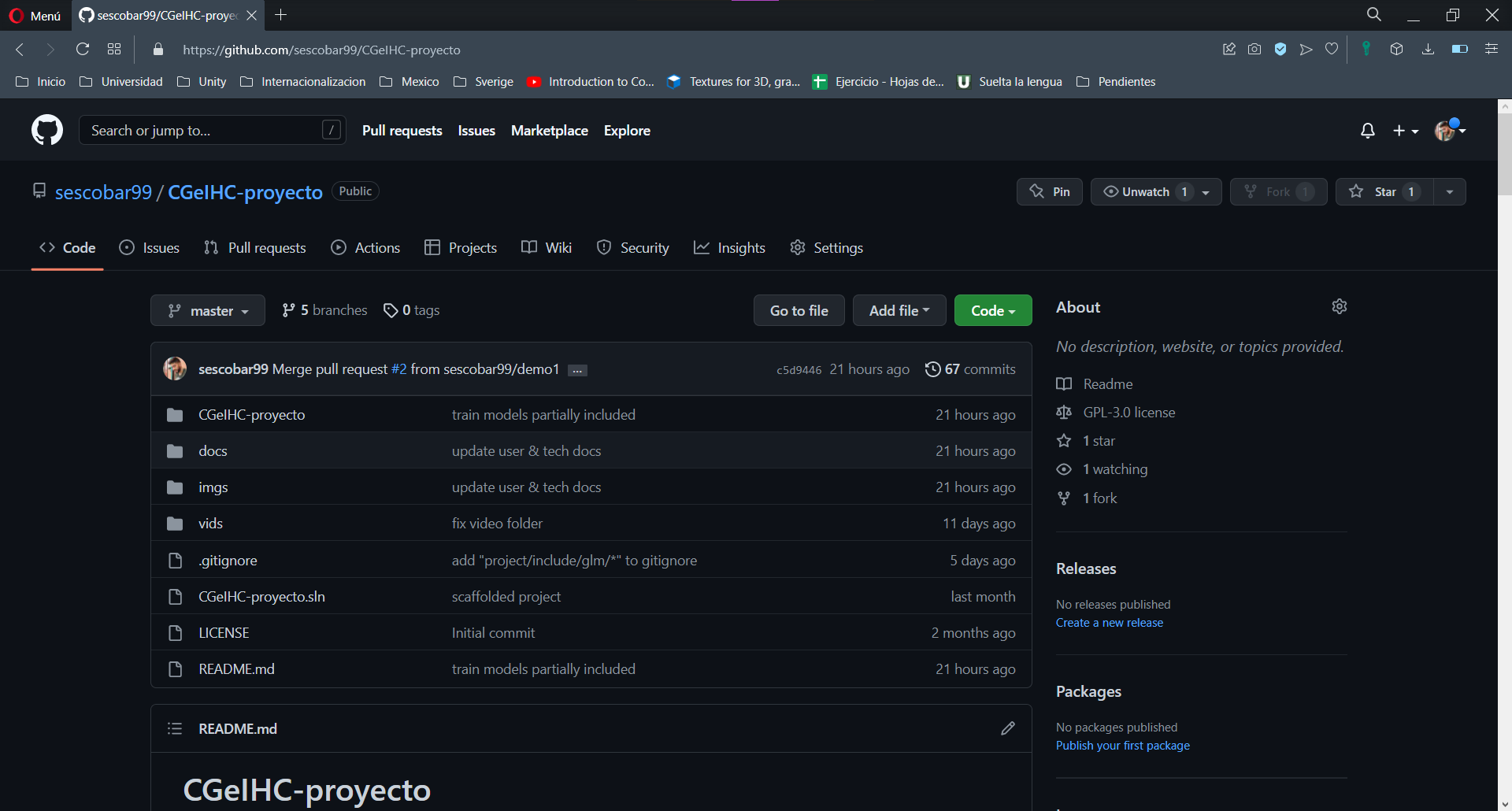Click Marketplace in the top navigation
Image resolution: width=1512 pixels, height=811 pixels.
coord(550,131)
